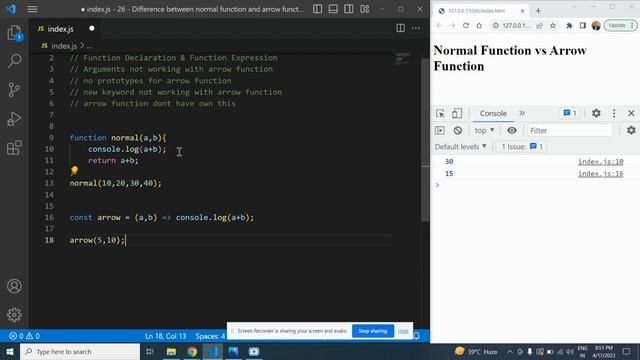Open console settings gear
Viewport: 640px width, 360px height.
coord(631,130)
